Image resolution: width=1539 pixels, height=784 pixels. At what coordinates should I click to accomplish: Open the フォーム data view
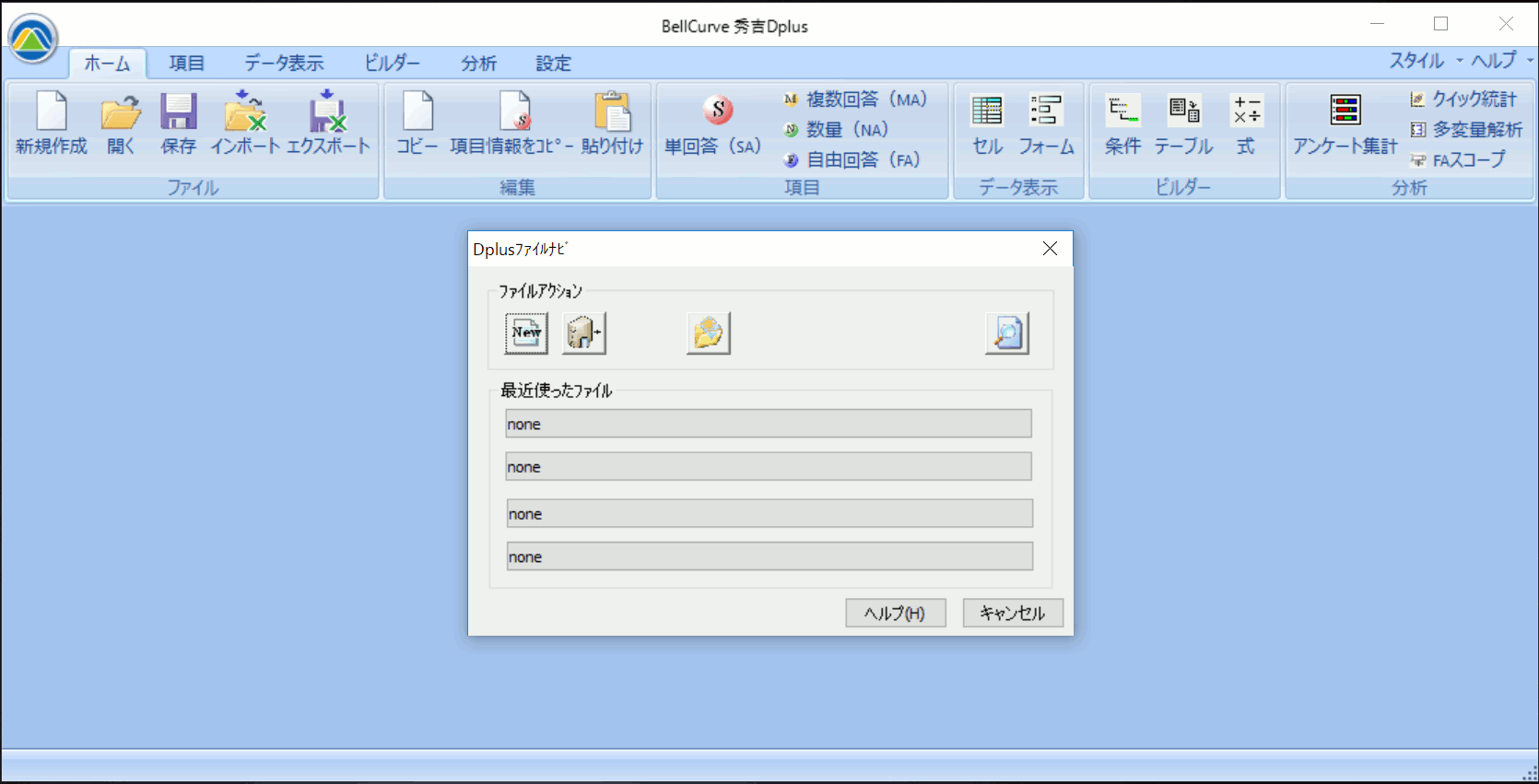1046,123
